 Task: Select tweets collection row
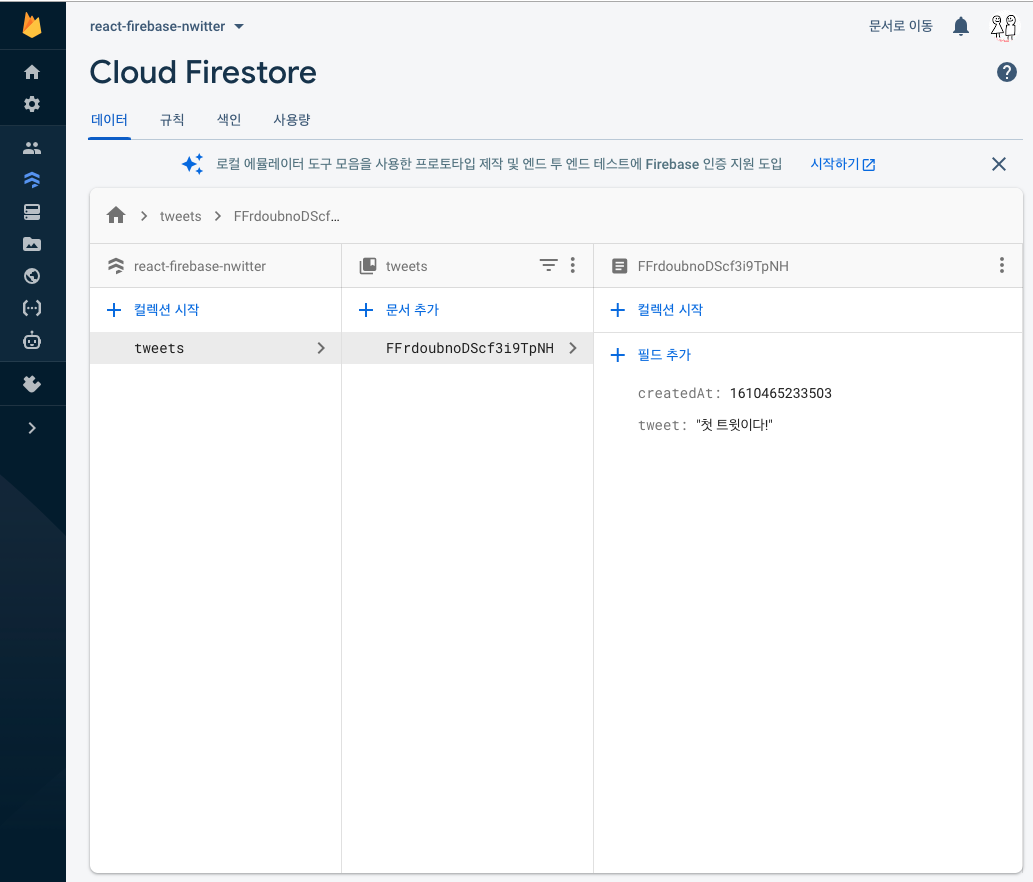pos(215,348)
